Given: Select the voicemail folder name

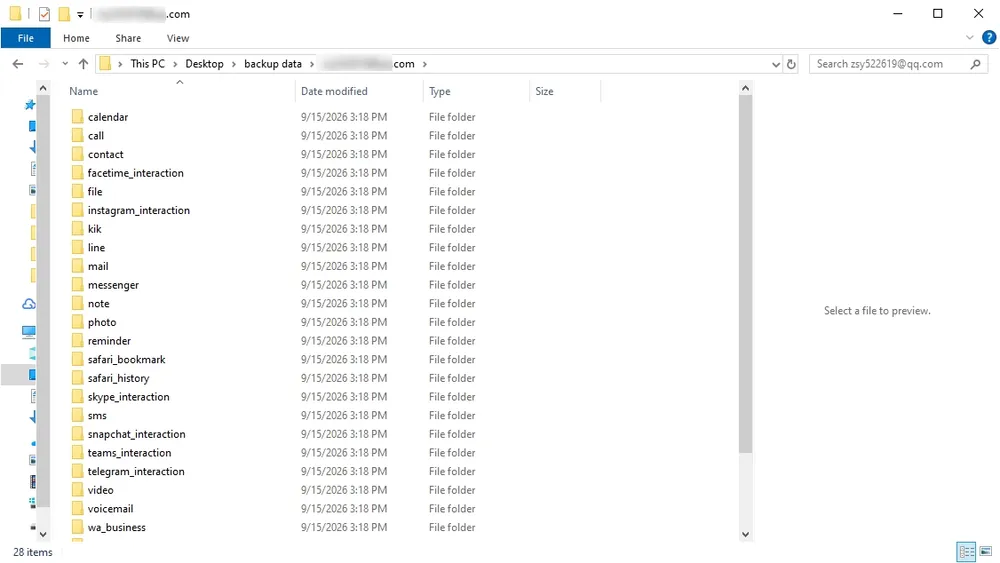Looking at the screenshot, I should (x=110, y=508).
